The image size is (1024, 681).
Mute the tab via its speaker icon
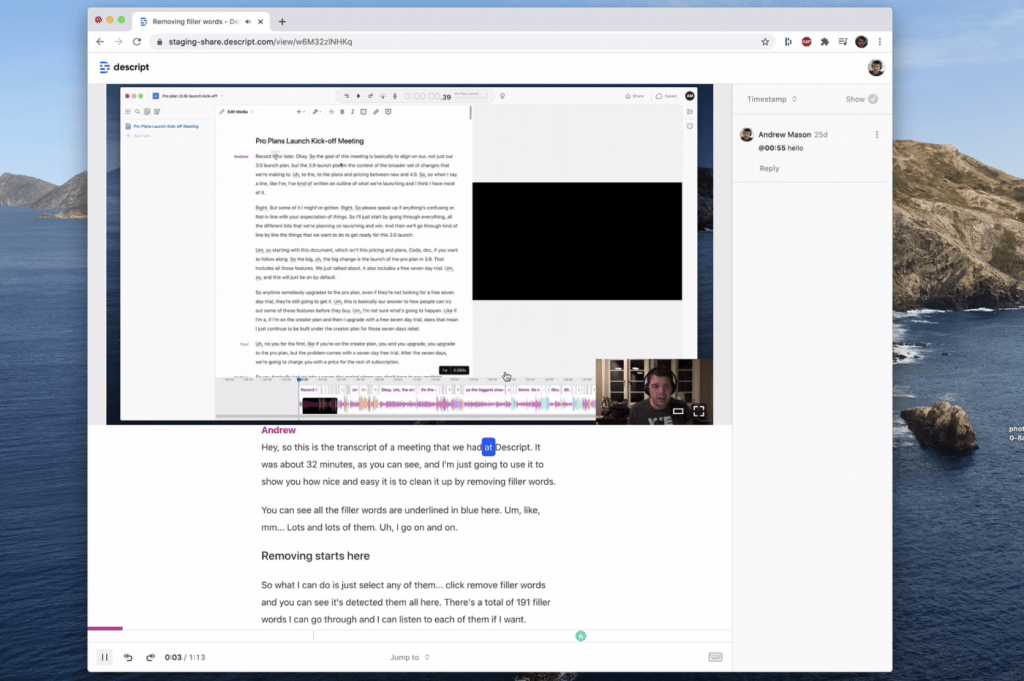pos(248,22)
